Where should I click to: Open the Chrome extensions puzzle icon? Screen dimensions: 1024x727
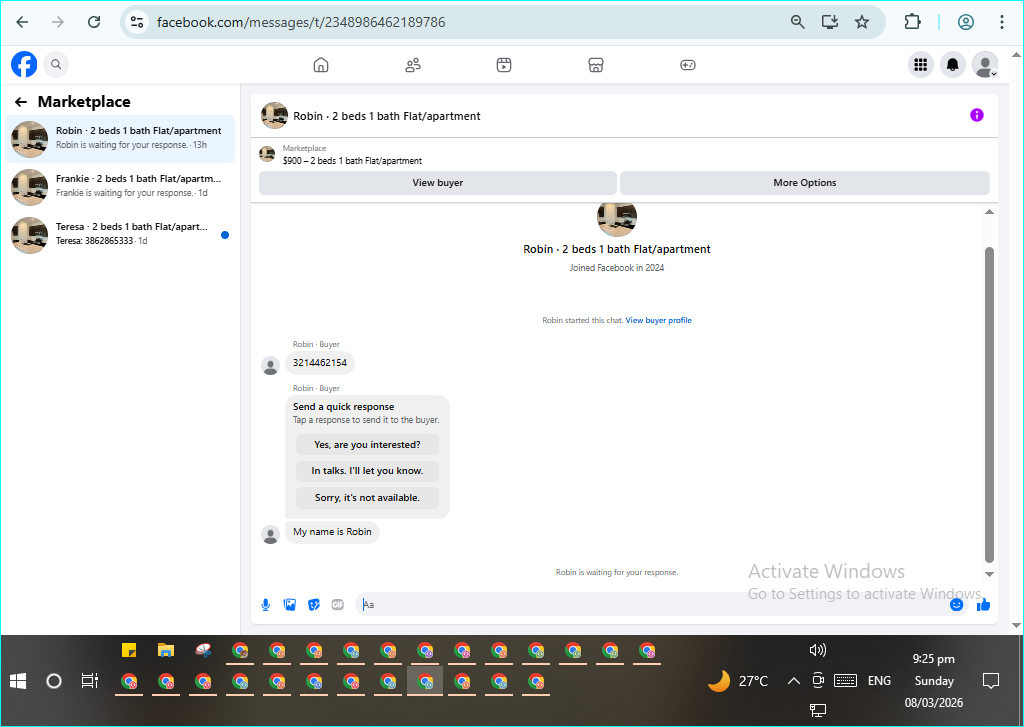coord(912,22)
